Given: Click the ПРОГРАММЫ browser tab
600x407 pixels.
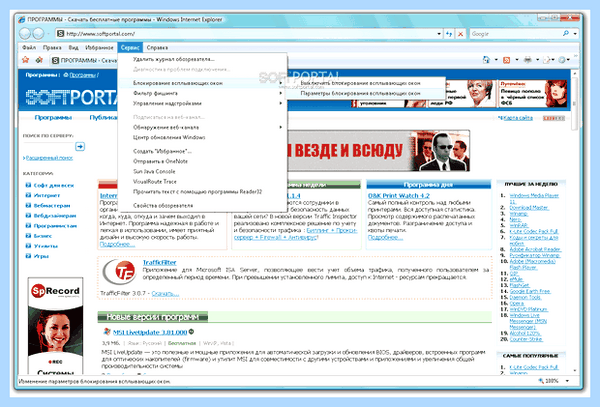Looking at the screenshot, I should [x=83, y=60].
